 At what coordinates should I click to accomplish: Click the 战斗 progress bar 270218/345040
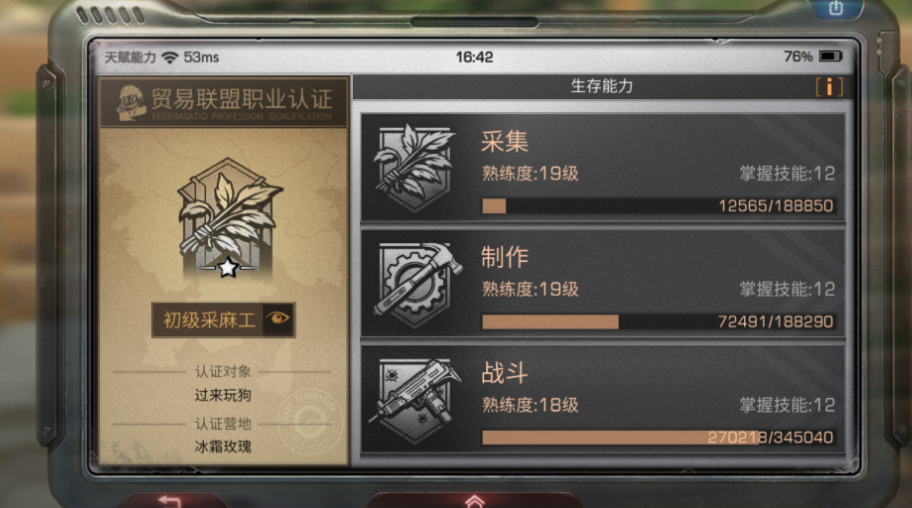pos(658,437)
